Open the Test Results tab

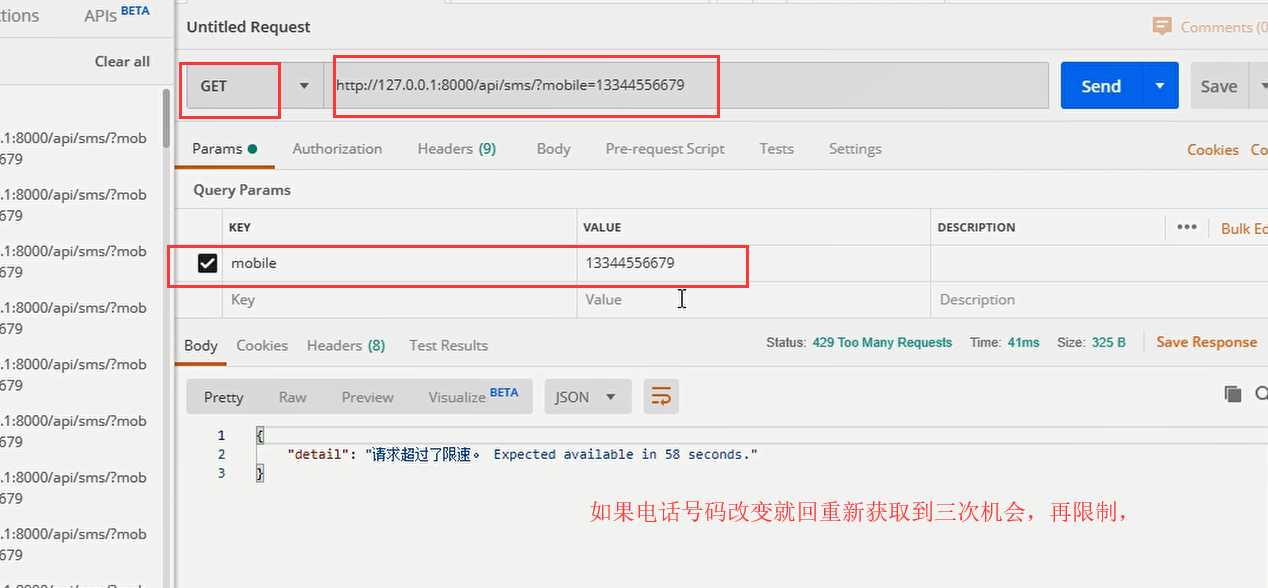pos(448,346)
